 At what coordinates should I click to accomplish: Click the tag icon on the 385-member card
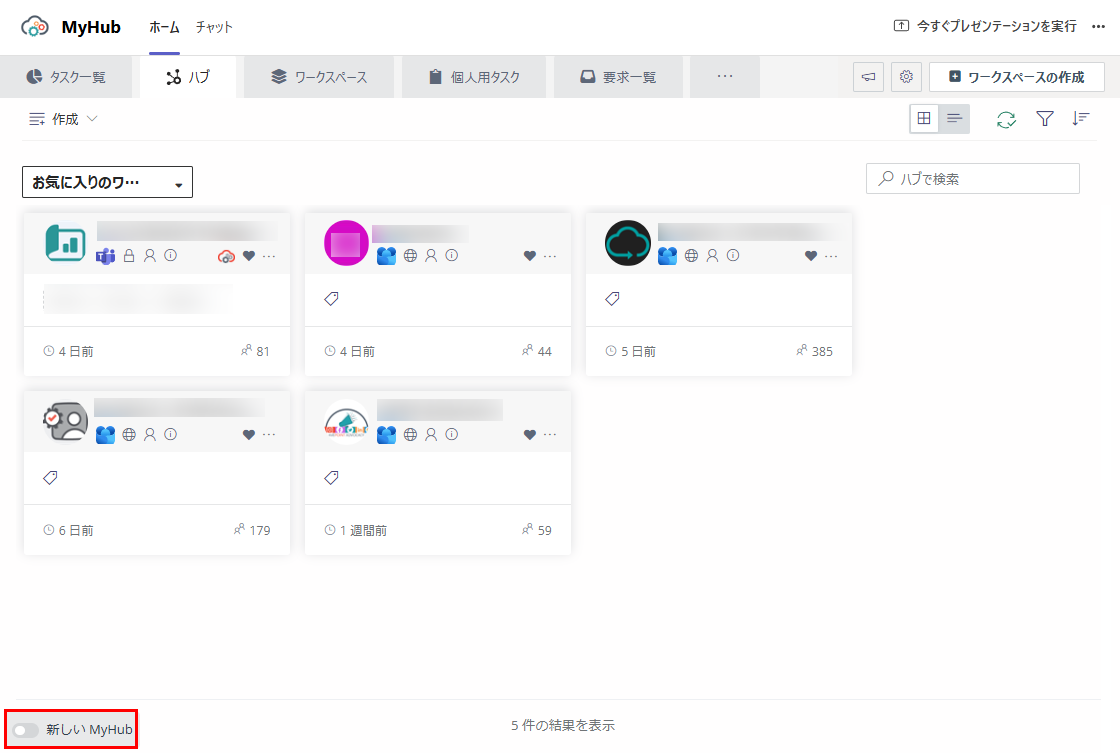pos(612,299)
